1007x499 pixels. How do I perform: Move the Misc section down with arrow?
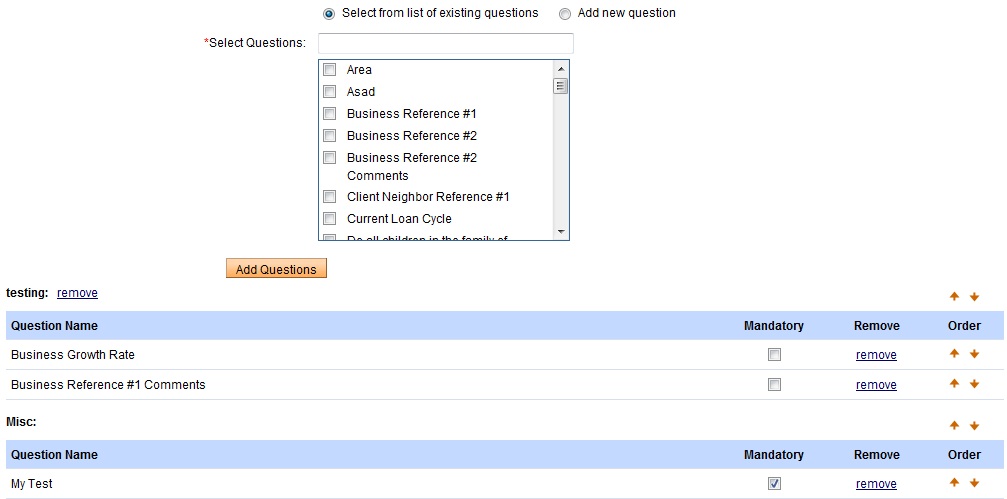coord(974,426)
